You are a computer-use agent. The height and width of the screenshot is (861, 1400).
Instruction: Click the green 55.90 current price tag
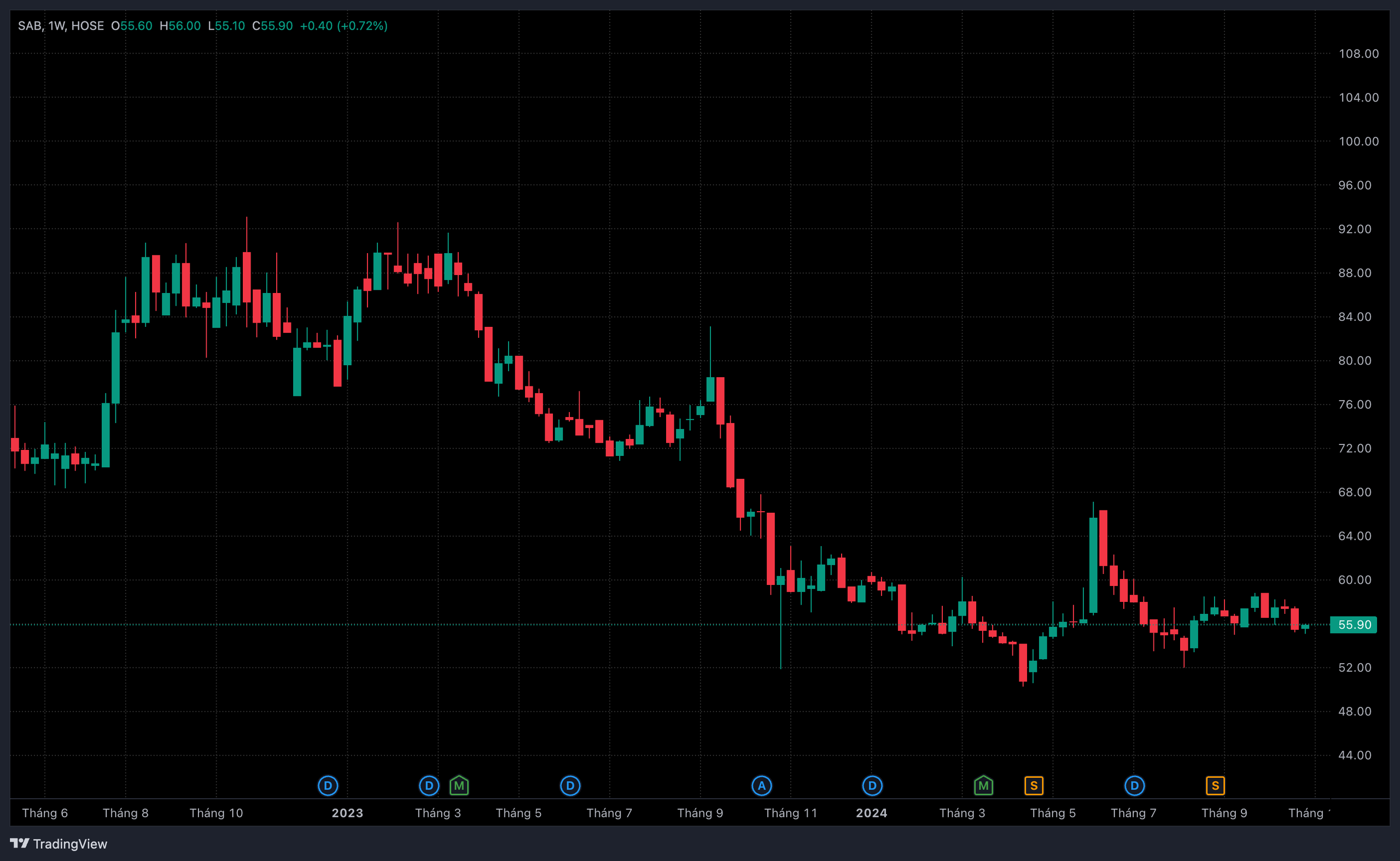(x=1354, y=625)
